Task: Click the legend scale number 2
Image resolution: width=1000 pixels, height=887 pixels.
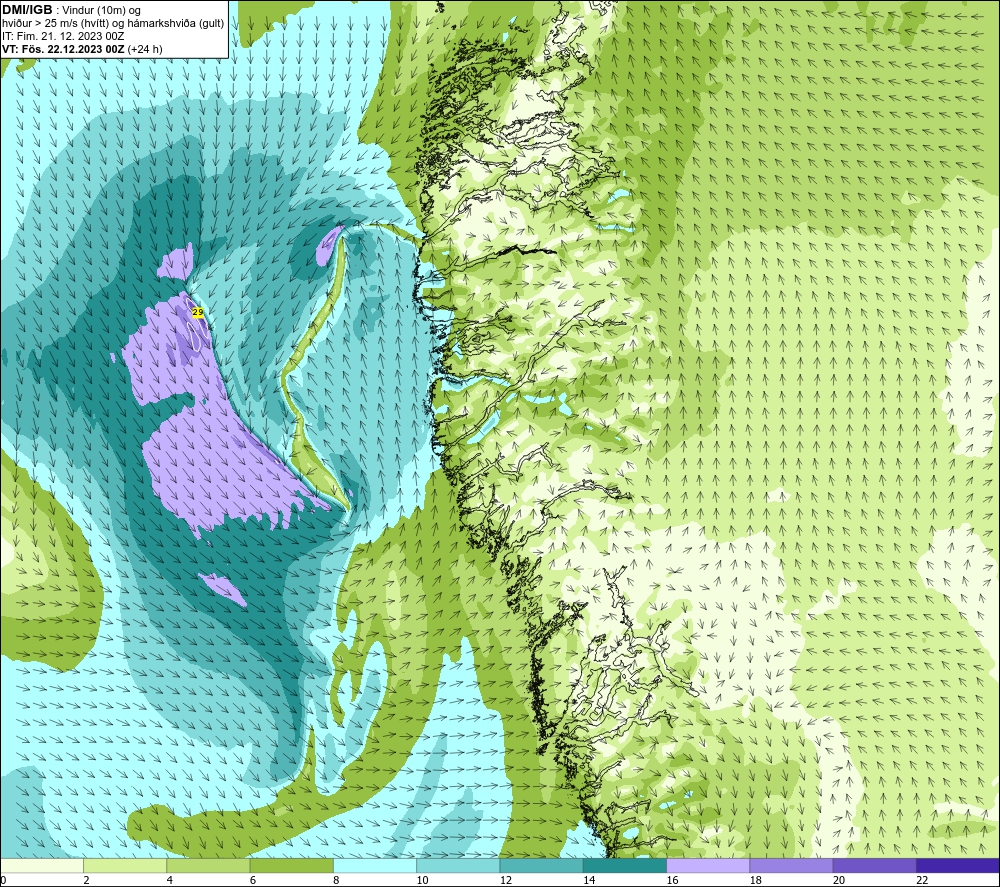Action: click(86, 880)
